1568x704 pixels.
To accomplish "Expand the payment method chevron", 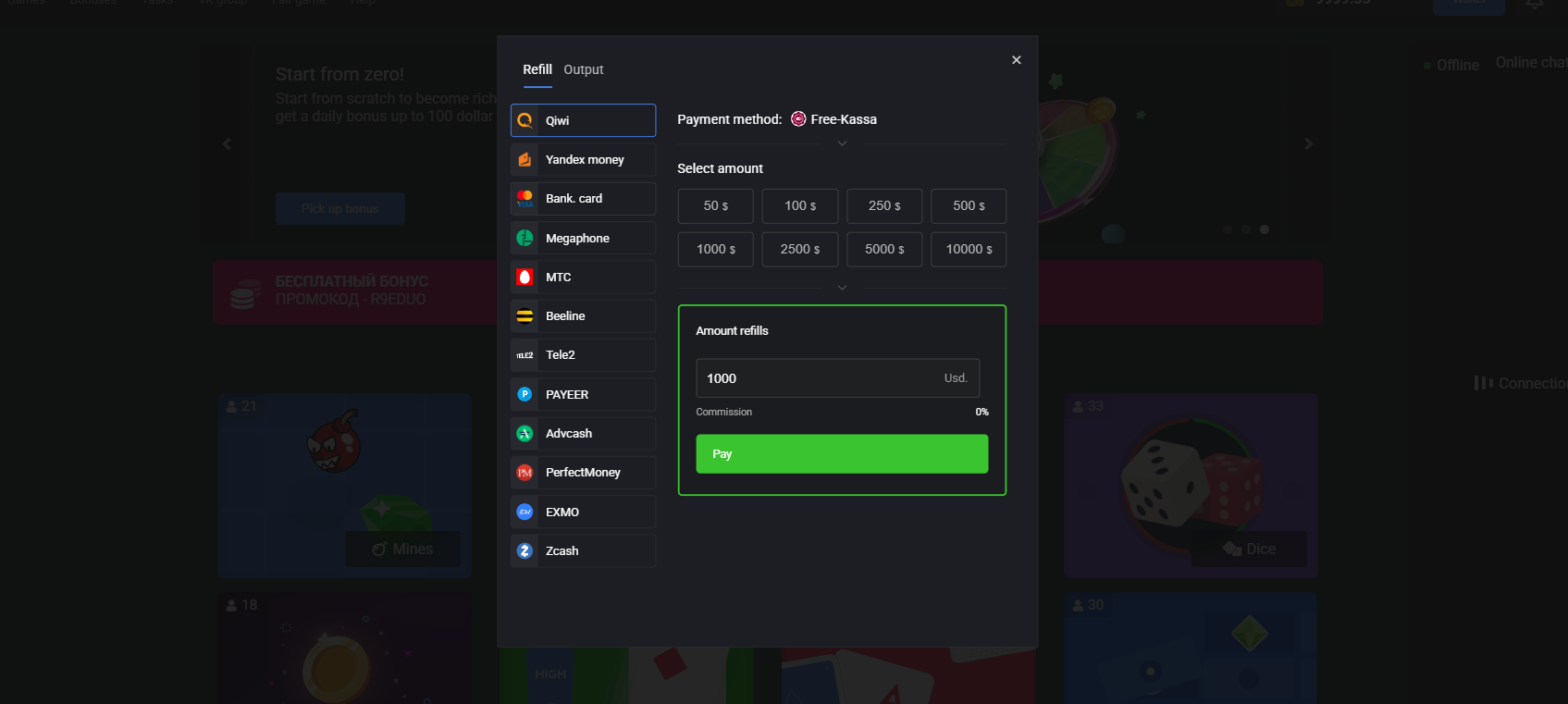I will pos(842,143).
